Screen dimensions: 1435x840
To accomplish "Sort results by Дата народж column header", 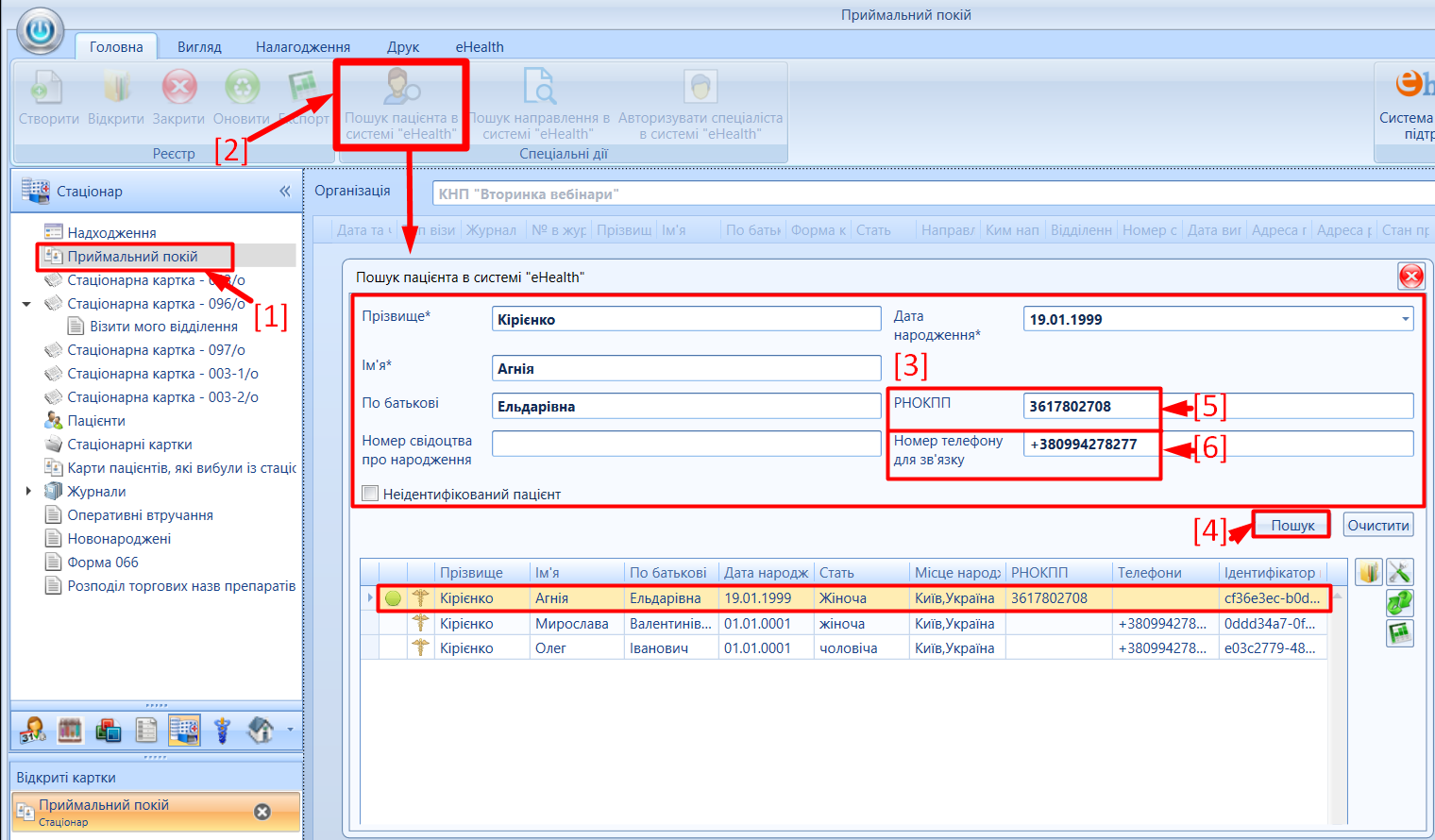I will (x=767, y=572).
